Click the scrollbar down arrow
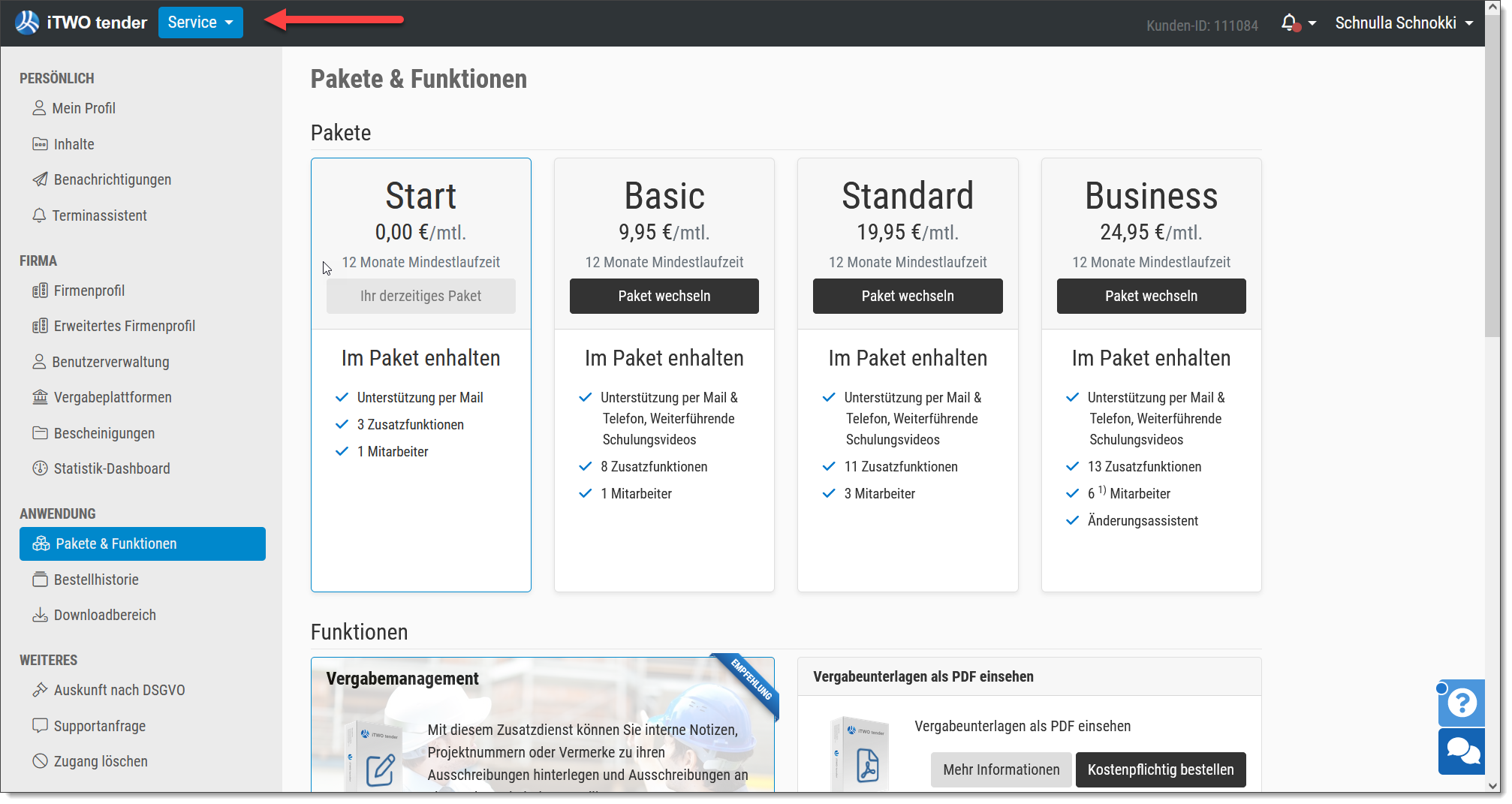The height and width of the screenshot is (804, 1512). click(x=1492, y=785)
